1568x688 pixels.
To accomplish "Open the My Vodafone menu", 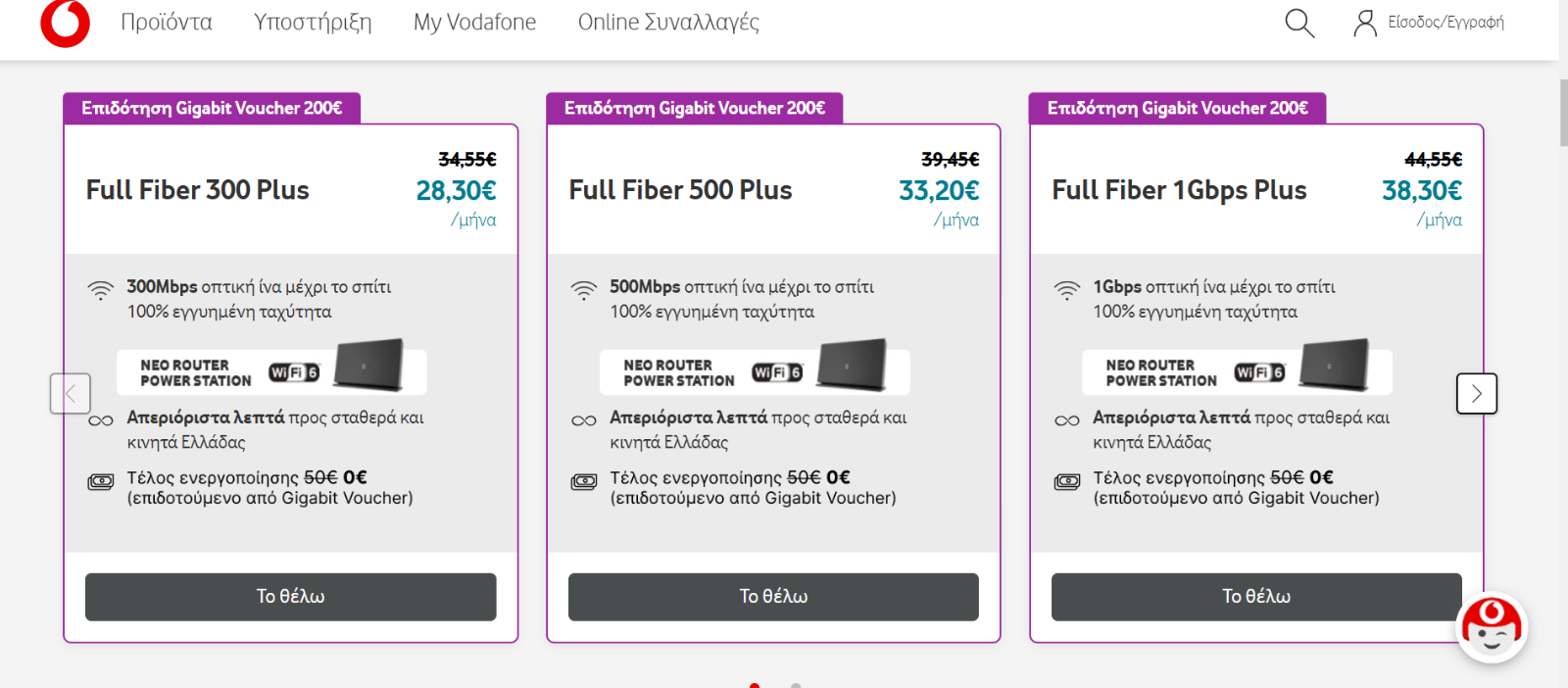I will tap(474, 23).
